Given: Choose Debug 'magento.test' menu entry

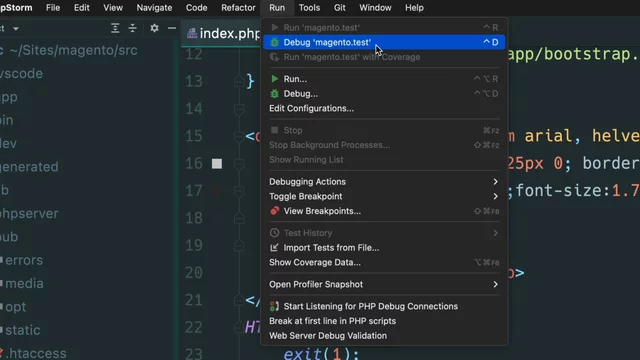Looking at the screenshot, I should click(384, 42).
